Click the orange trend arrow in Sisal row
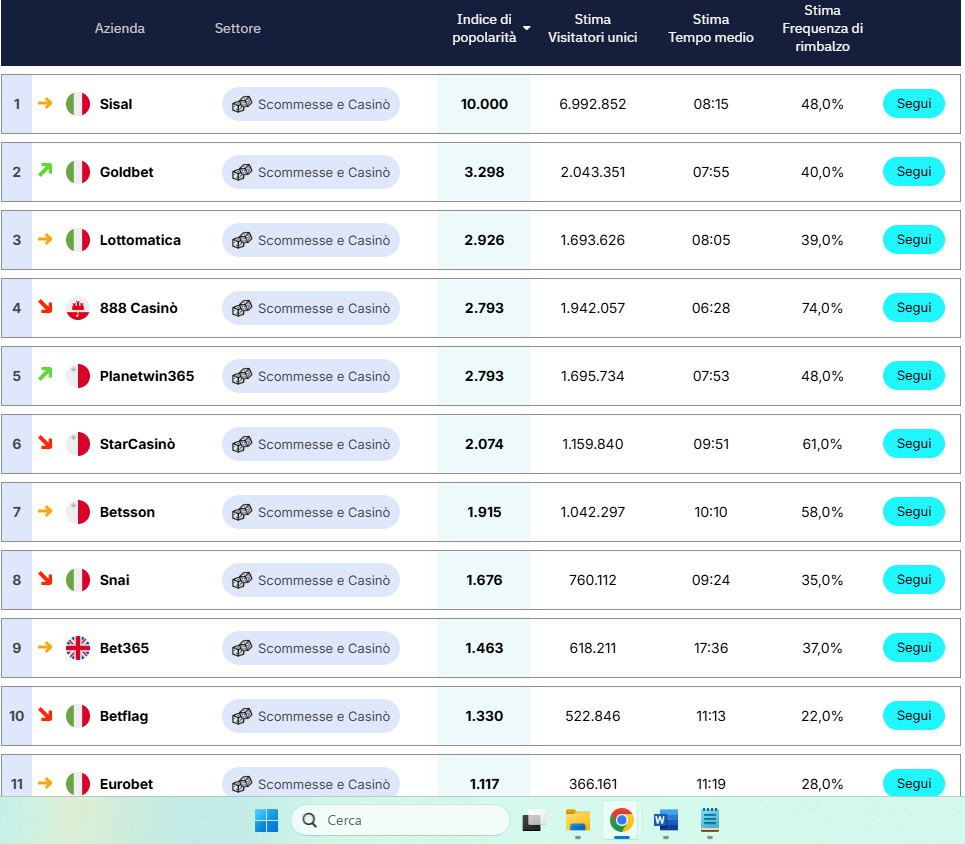 pyautogui.click(x=45, y=103)
